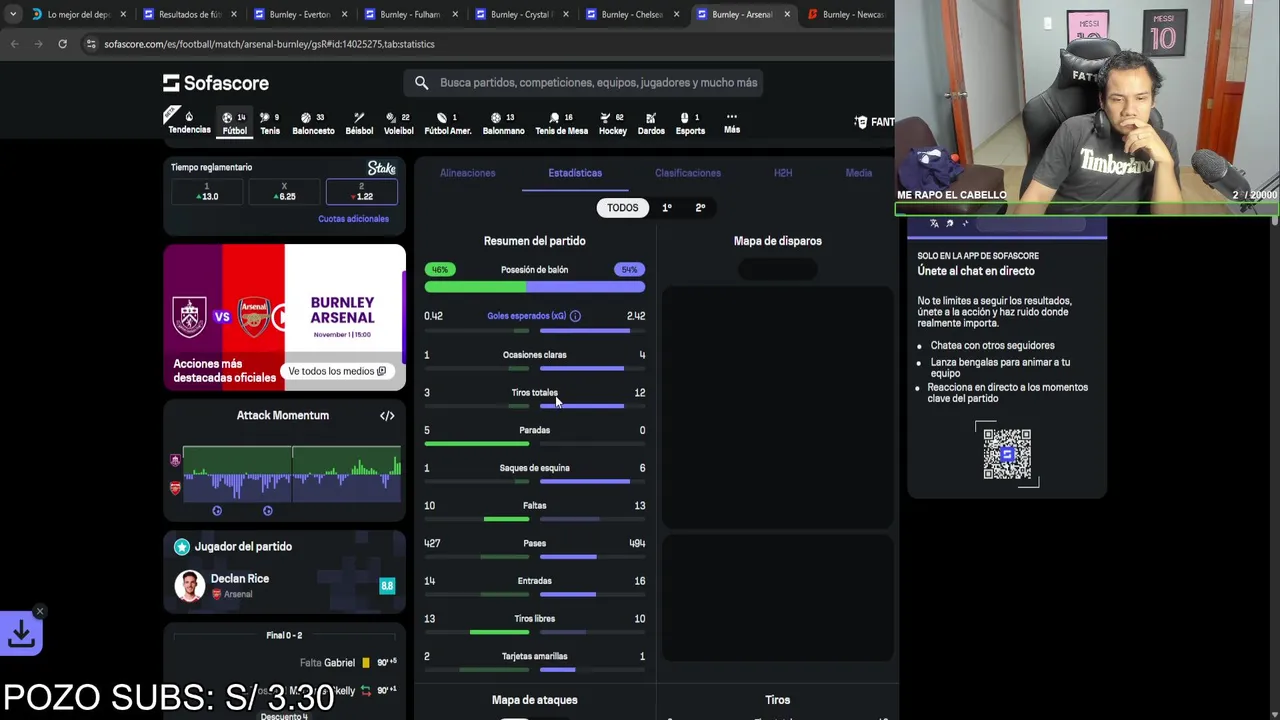Open the Voleibol sport category

point(398,123)
